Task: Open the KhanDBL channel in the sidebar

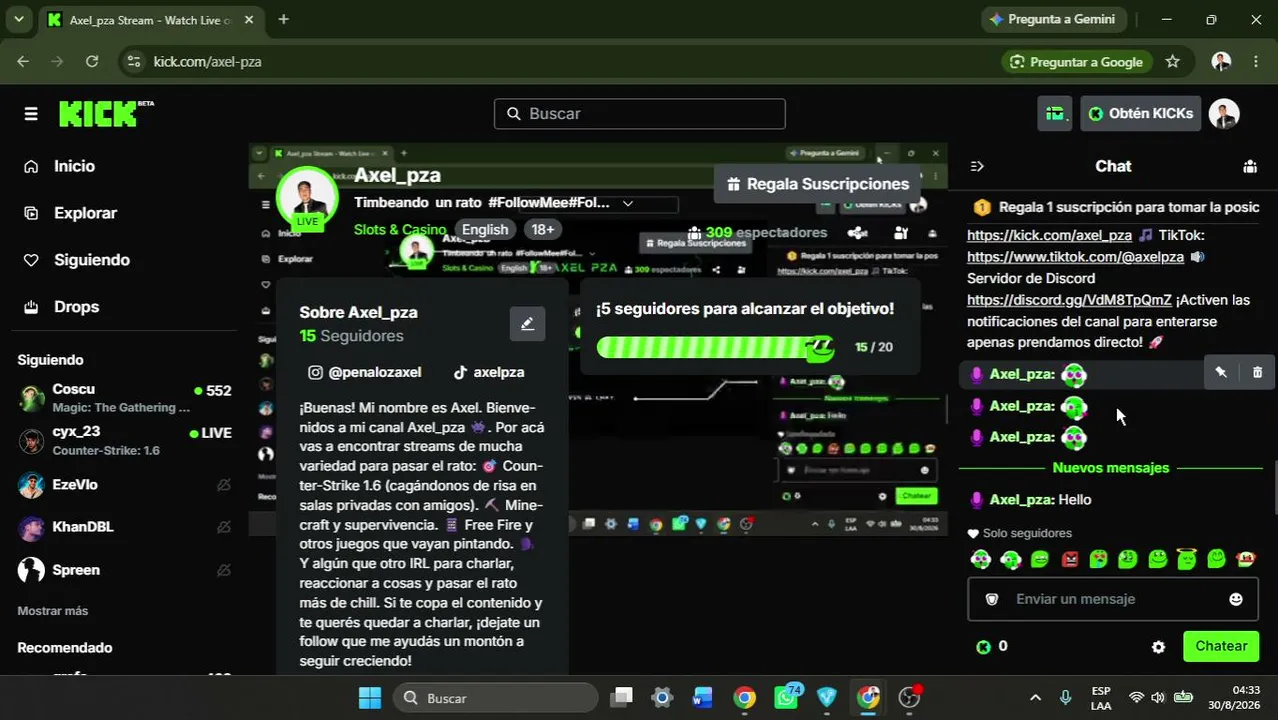Action: 125,527
